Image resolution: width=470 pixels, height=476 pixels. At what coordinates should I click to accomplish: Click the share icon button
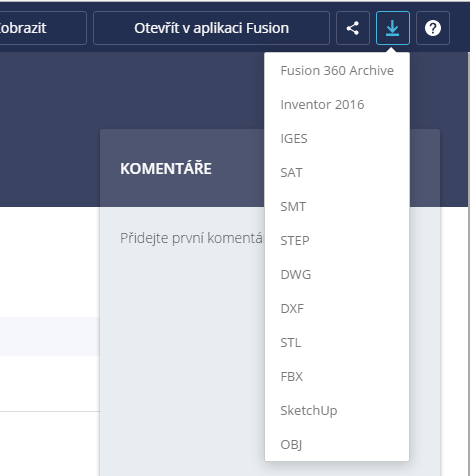(x=353, y=28)
